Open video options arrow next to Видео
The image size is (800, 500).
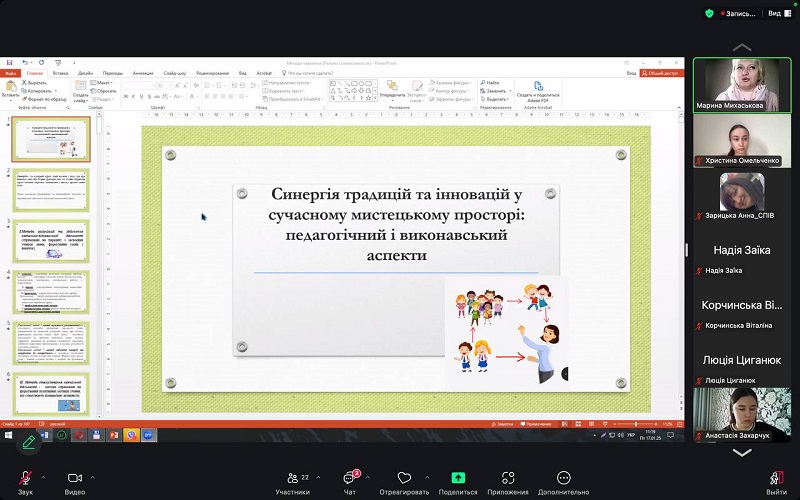coord(93,478)
